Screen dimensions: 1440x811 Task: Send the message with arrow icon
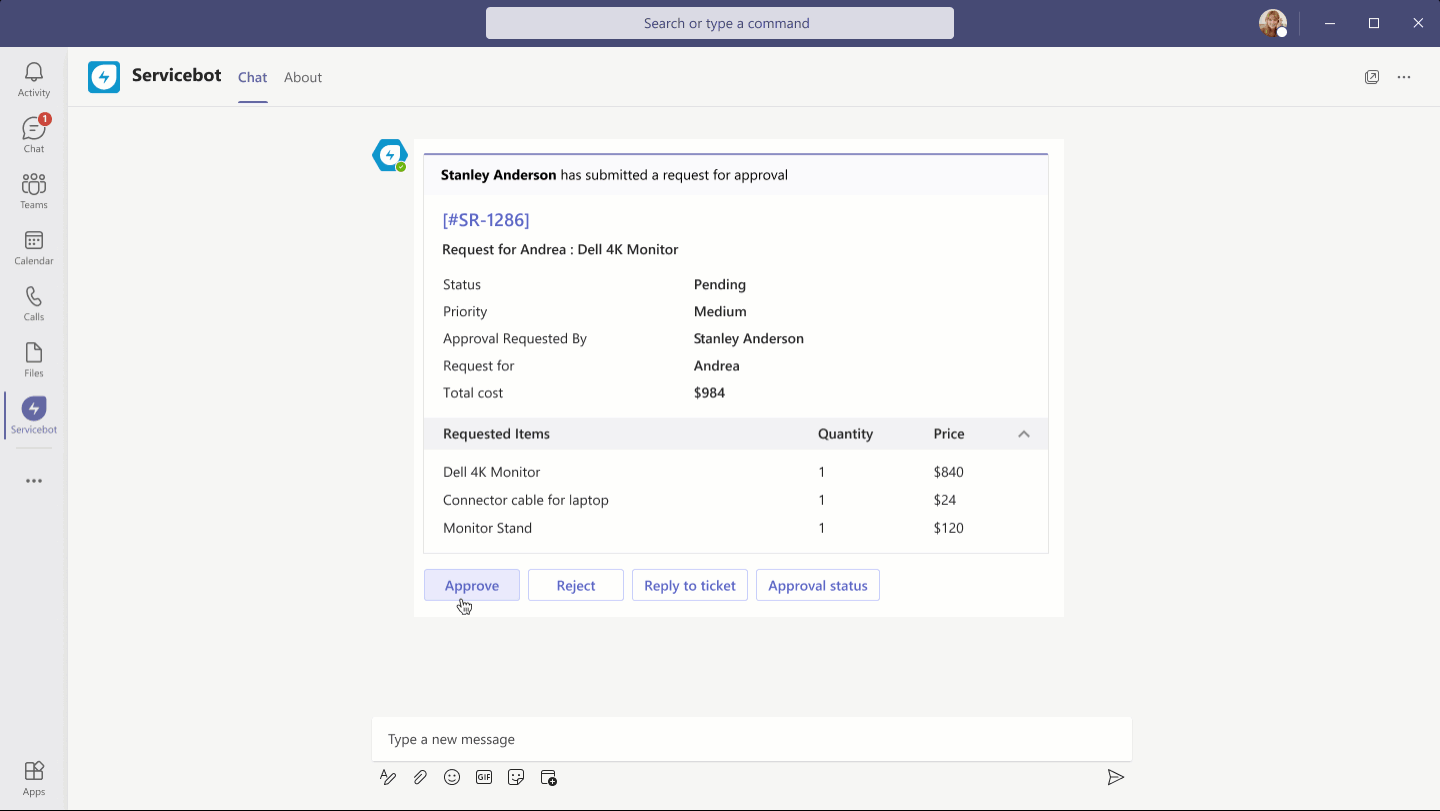coord(1116,777)
